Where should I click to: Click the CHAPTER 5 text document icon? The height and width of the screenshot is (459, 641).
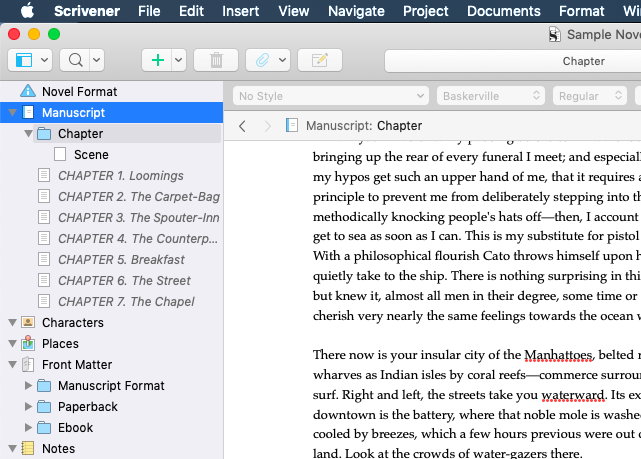tap(44, 259)
